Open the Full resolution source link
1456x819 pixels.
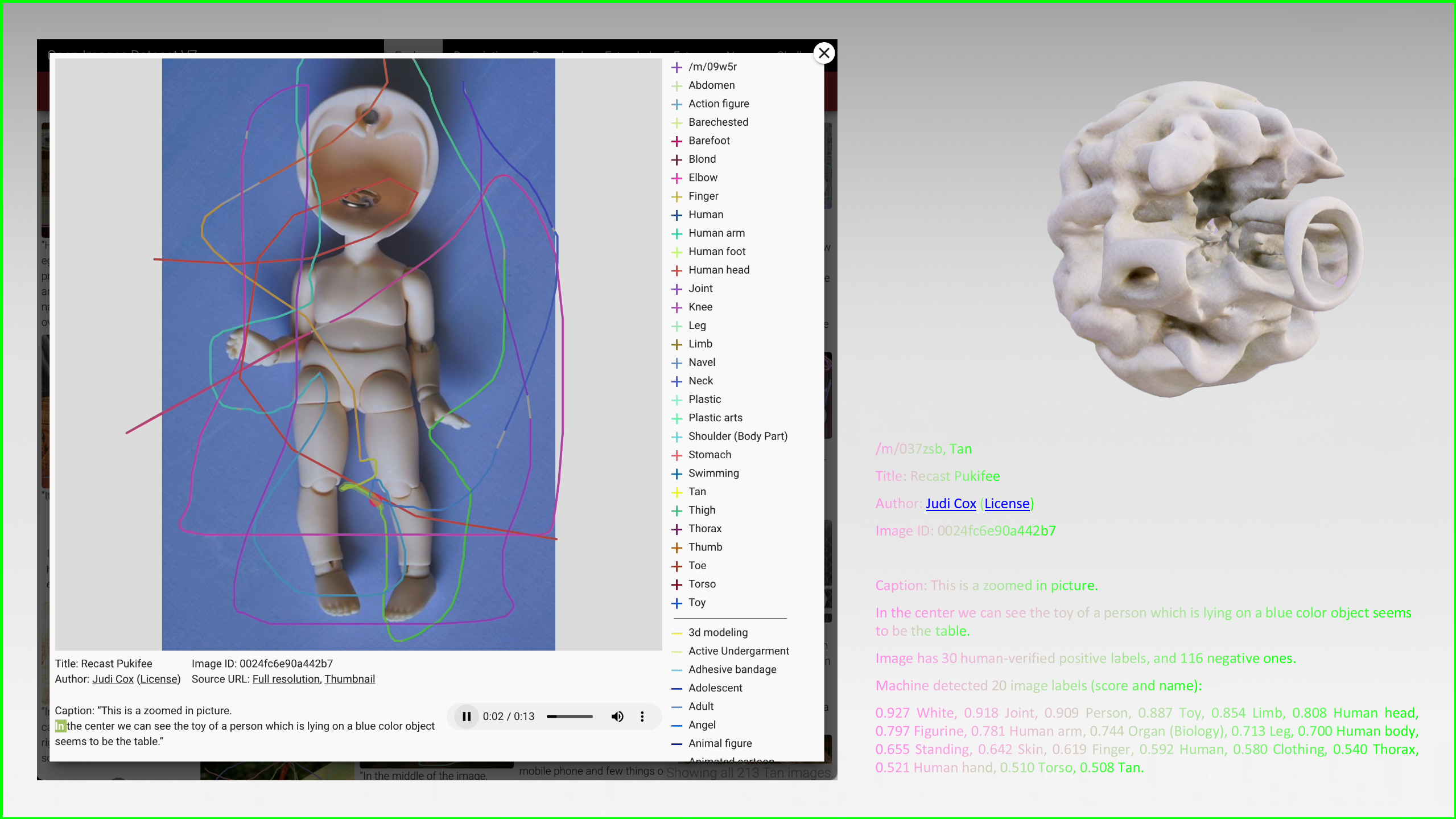(286, 679)
